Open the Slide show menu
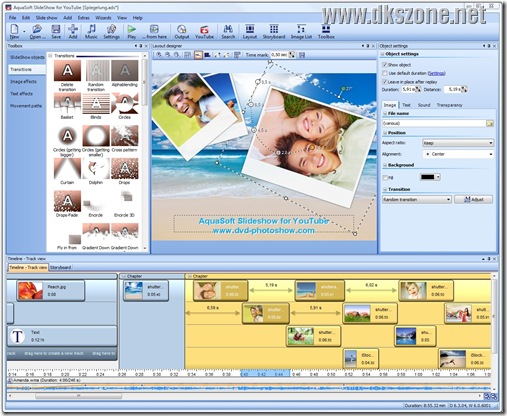This screenshot has width=507, height=416. pyautogui.click(x=46, y=18)
